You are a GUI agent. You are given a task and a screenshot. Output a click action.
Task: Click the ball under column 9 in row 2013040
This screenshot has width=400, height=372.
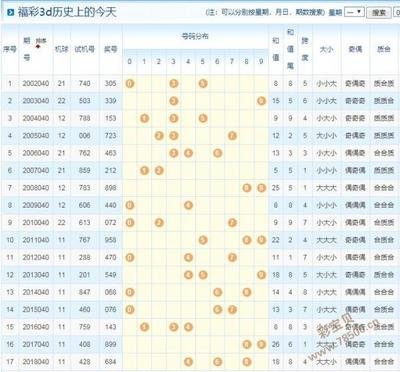click(x=261, y=275)
